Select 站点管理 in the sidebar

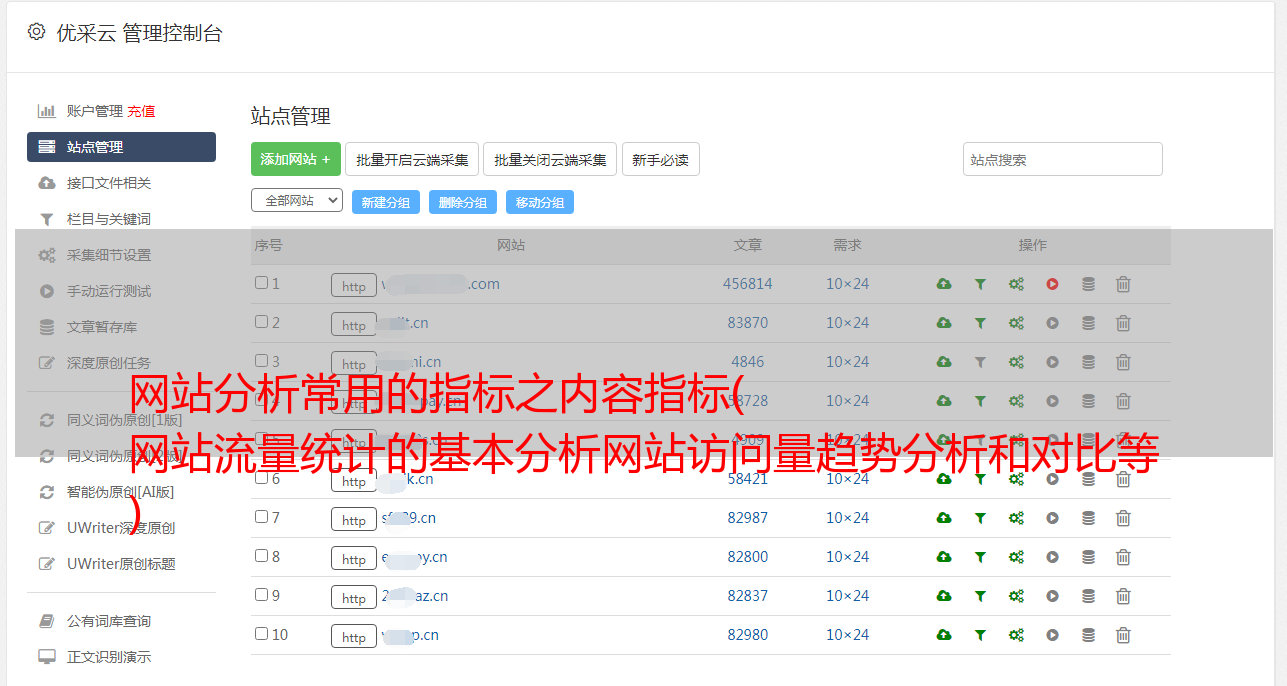click(x=121, y=147)
